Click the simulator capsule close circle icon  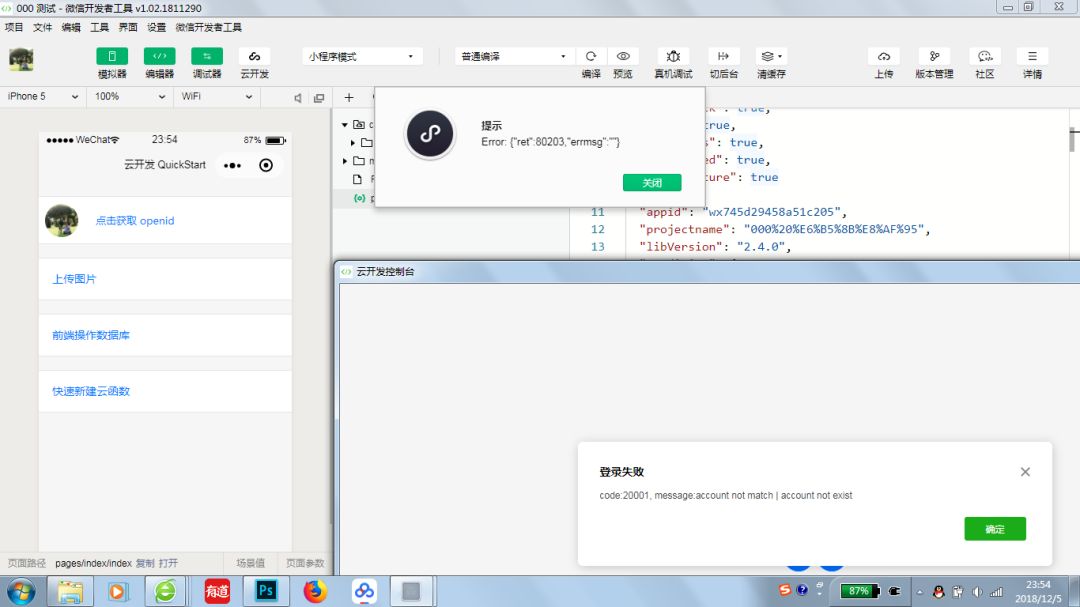tap(266, 165)
